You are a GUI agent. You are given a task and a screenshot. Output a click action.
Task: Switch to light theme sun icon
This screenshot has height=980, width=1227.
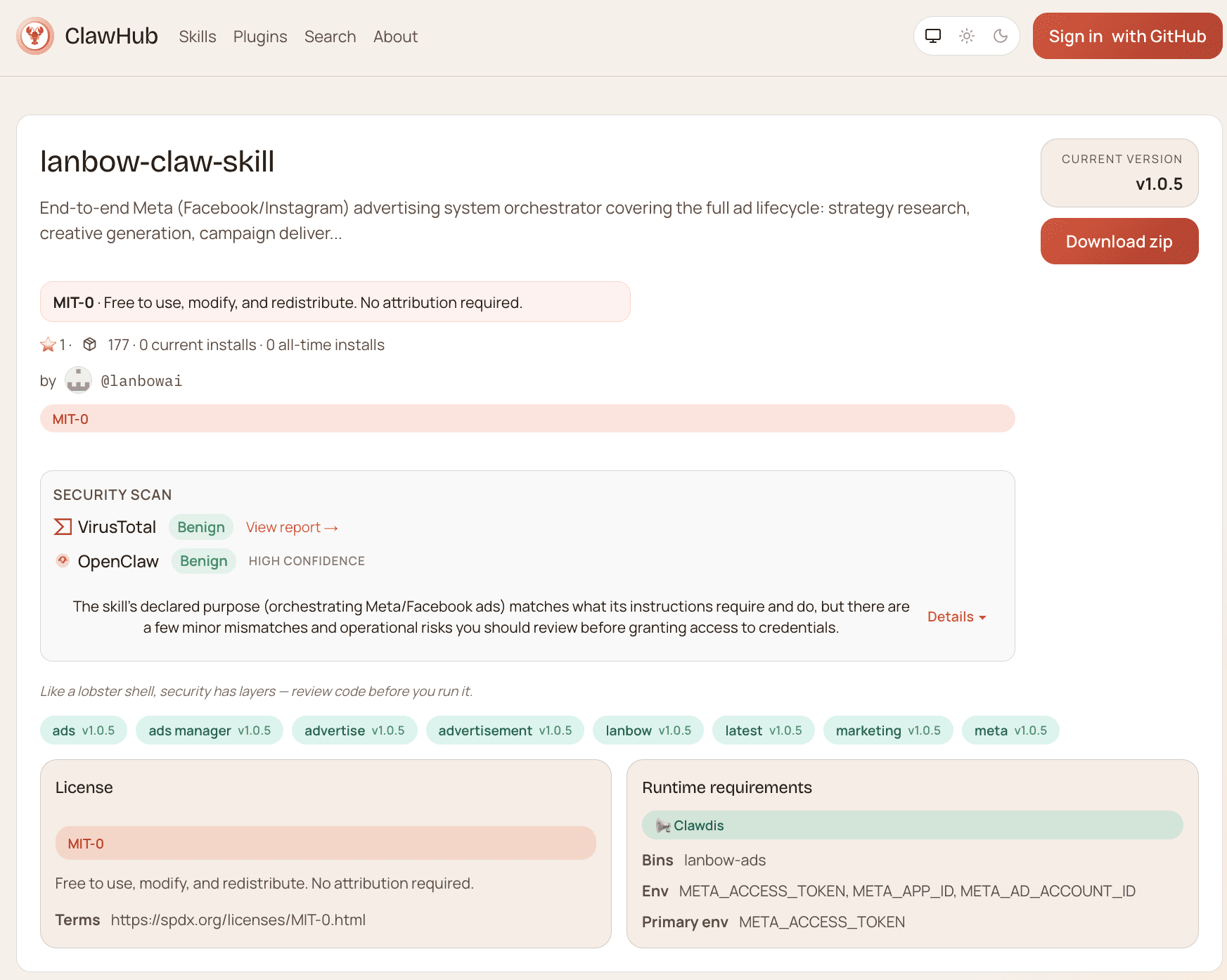click(x=967, y=36)
